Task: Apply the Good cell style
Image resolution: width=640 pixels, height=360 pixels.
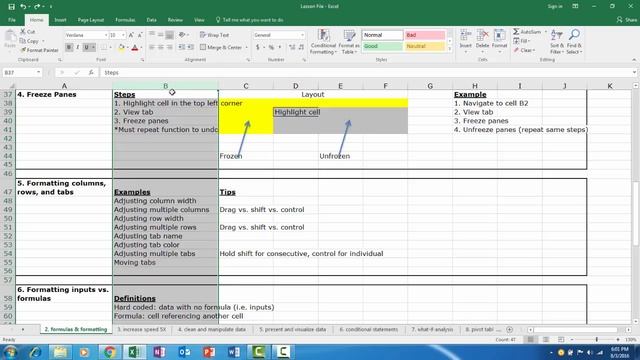Action: pyautogui.click(x=382, y=46)
